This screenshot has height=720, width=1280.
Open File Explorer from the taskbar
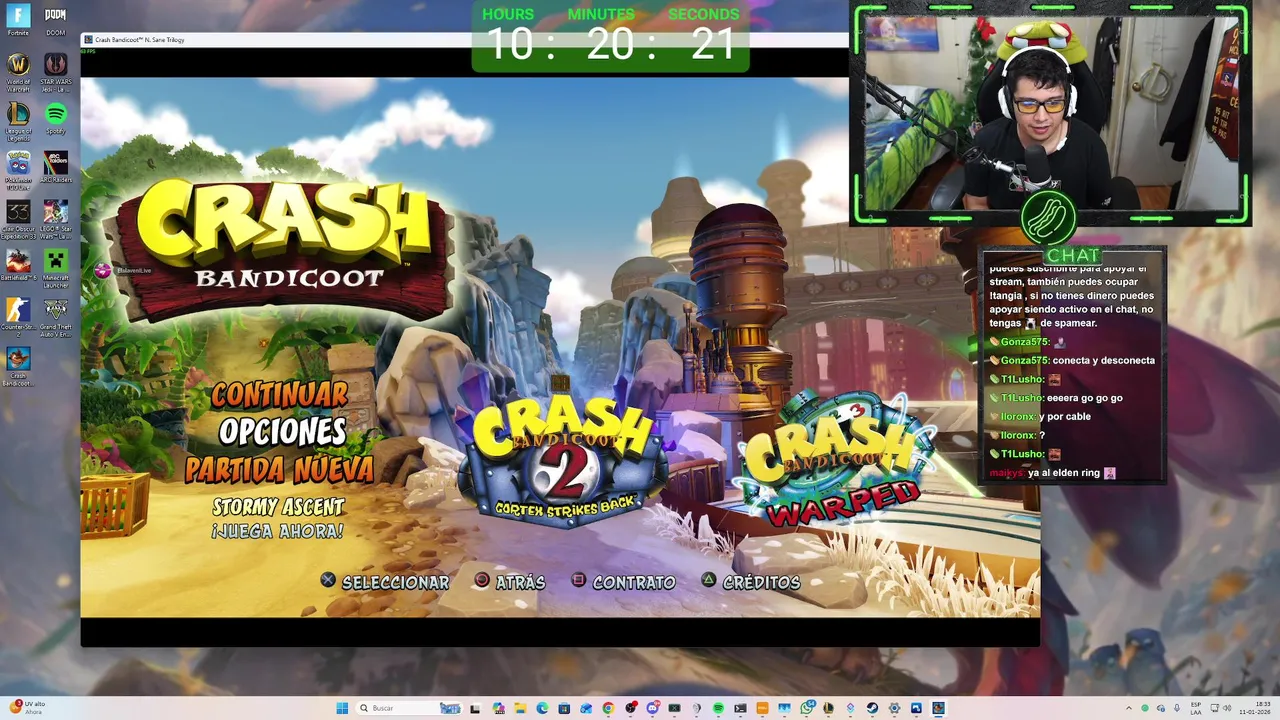[520, 708]
